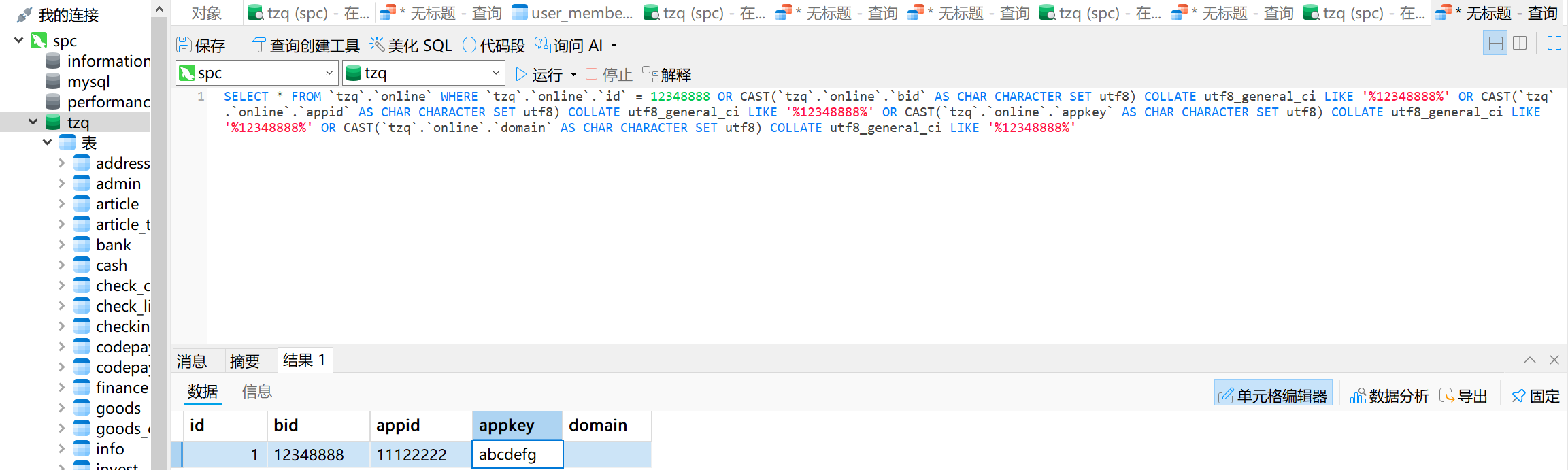This screenshot has width=1568, height=470.
Task: Click the Explain (解释) query icon
Action: pyautogui.click(x=667, y=74)
